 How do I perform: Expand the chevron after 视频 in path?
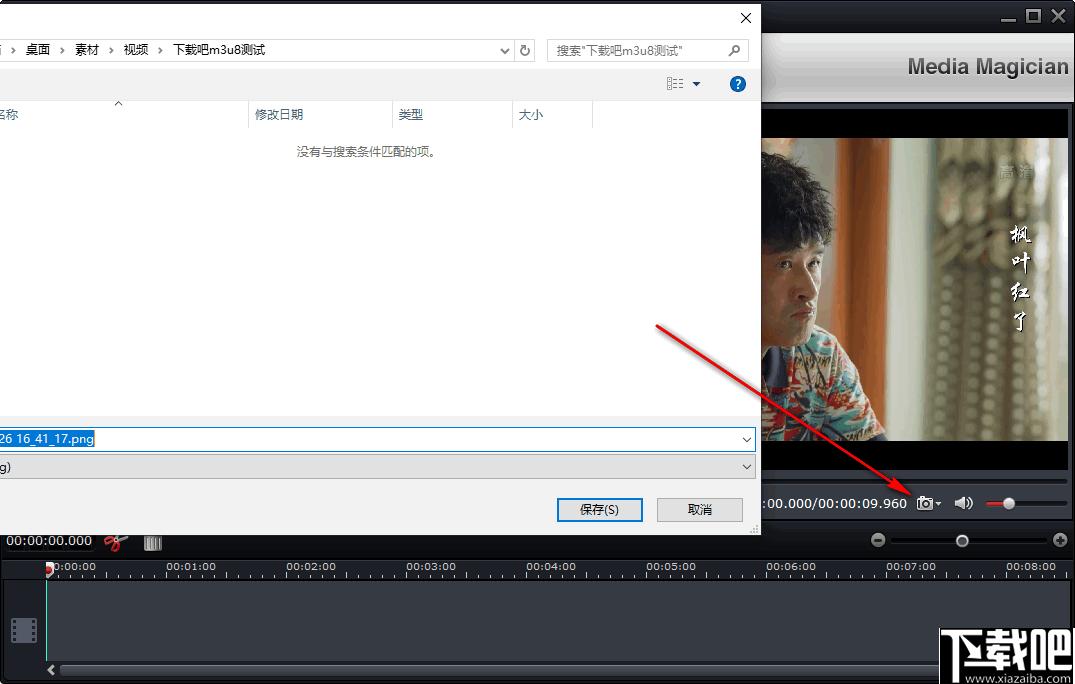pos(160,50)
